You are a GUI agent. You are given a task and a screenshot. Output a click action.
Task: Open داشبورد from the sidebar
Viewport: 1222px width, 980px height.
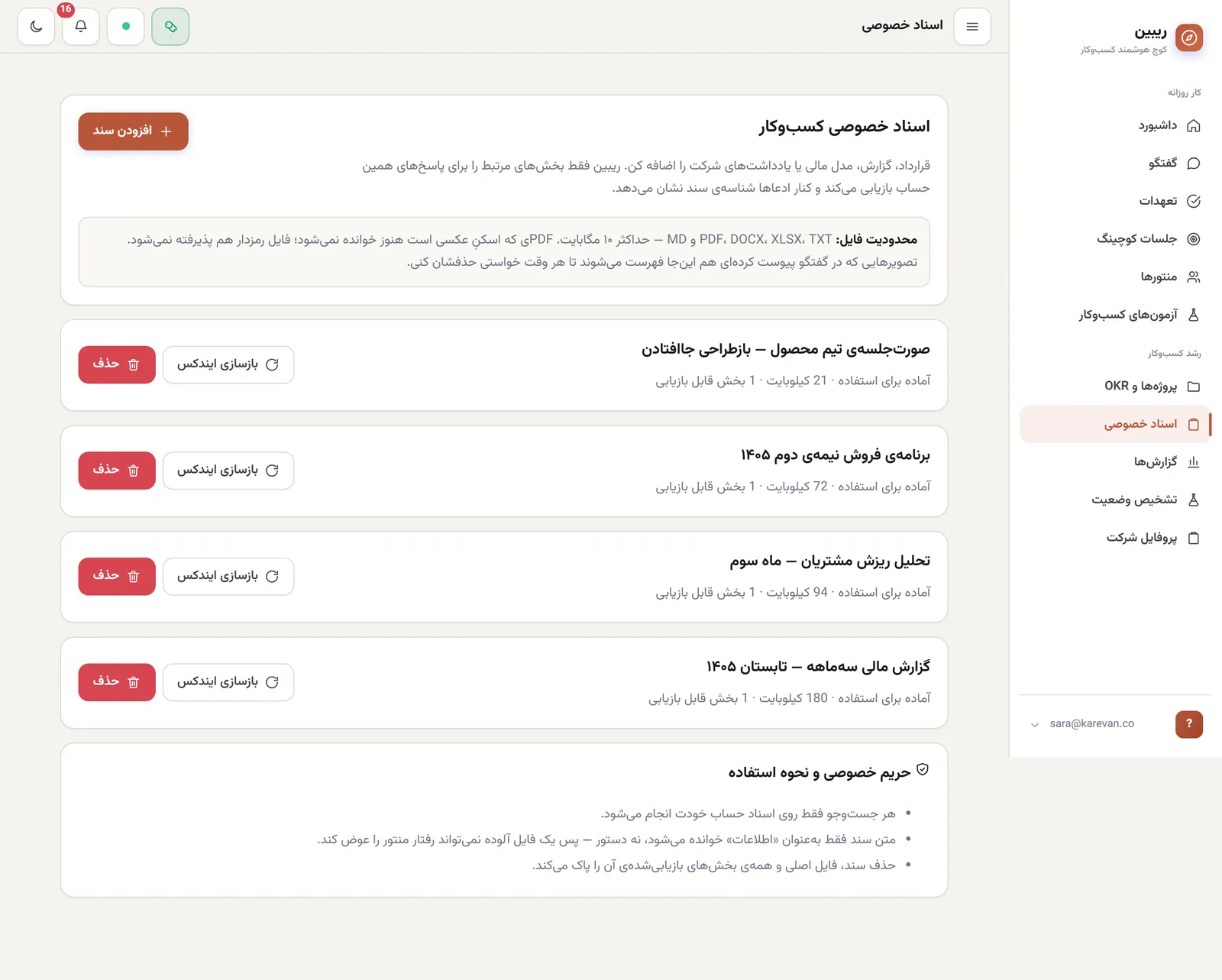tap(1116, 125)
